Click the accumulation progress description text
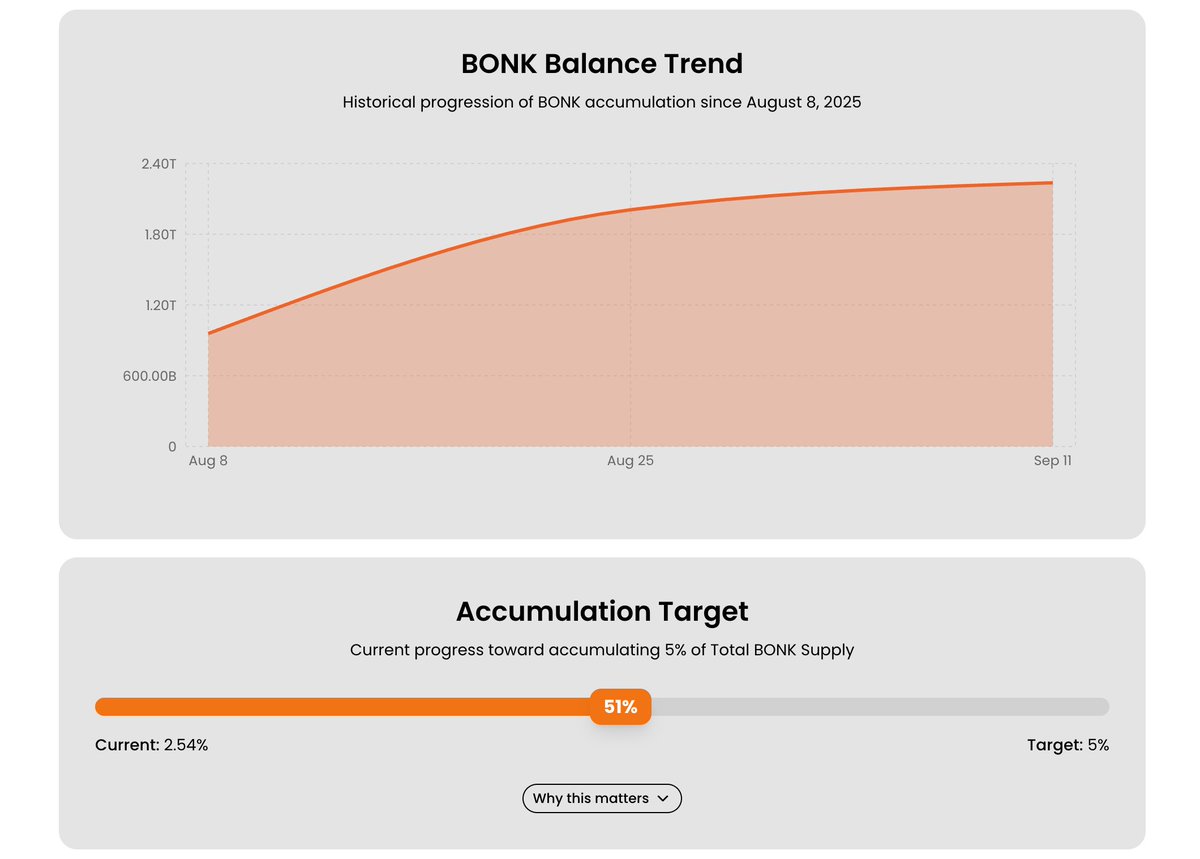Viewport: 1200px width, 859px height. (601, 650)
